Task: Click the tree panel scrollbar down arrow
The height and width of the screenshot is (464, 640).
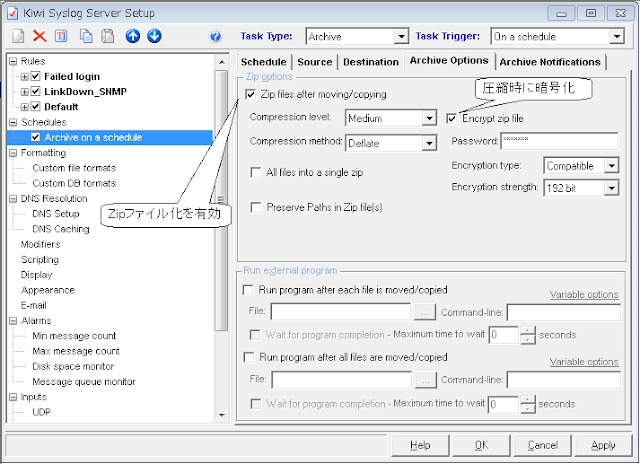Action: 222,415
